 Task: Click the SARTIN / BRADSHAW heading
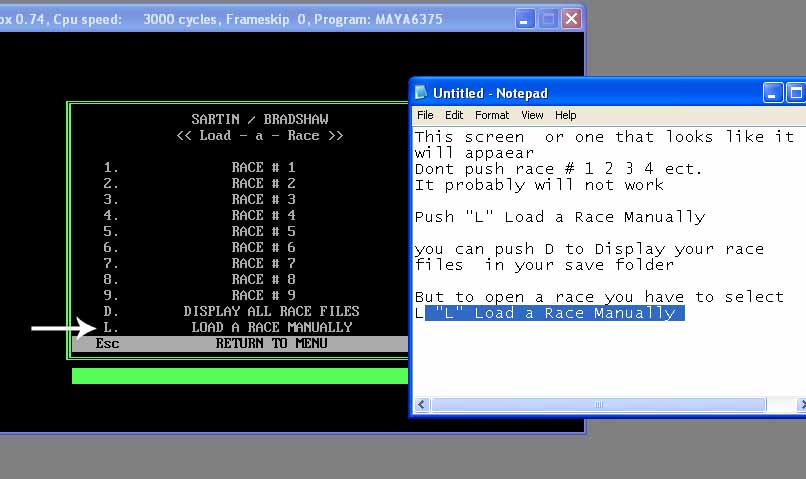(x=260, y=119)
